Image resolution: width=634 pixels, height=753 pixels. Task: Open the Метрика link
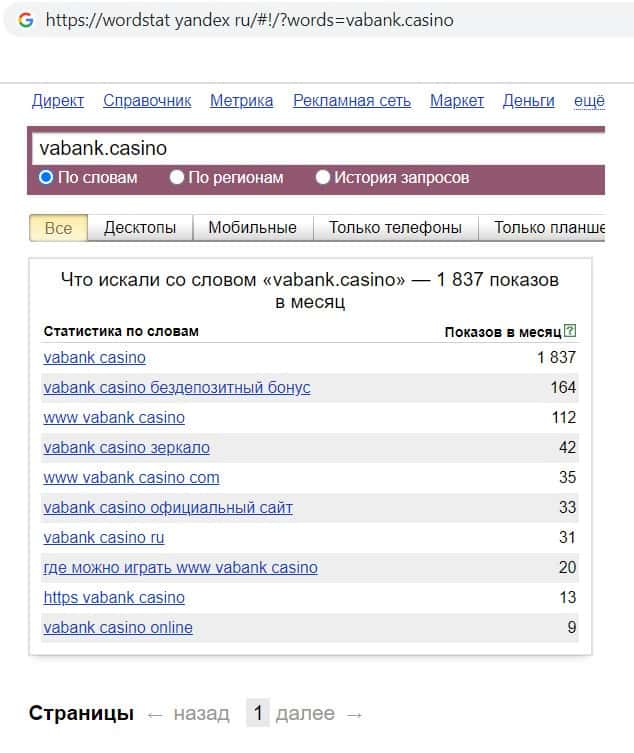tap(241, 101)
